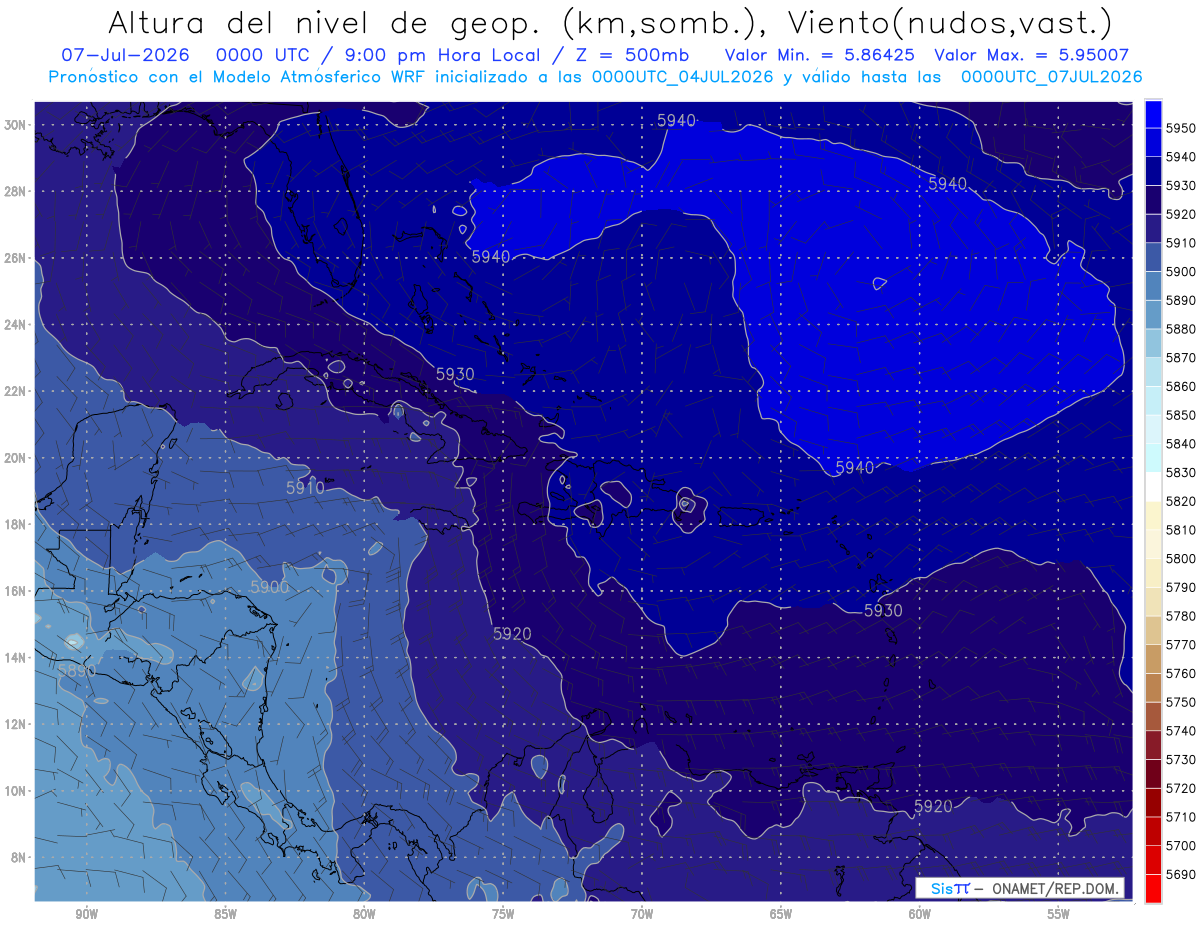This screenshot has width=1200, height=927.
Task: Select the 5790 legend value
Action: tap(1181, 588)
